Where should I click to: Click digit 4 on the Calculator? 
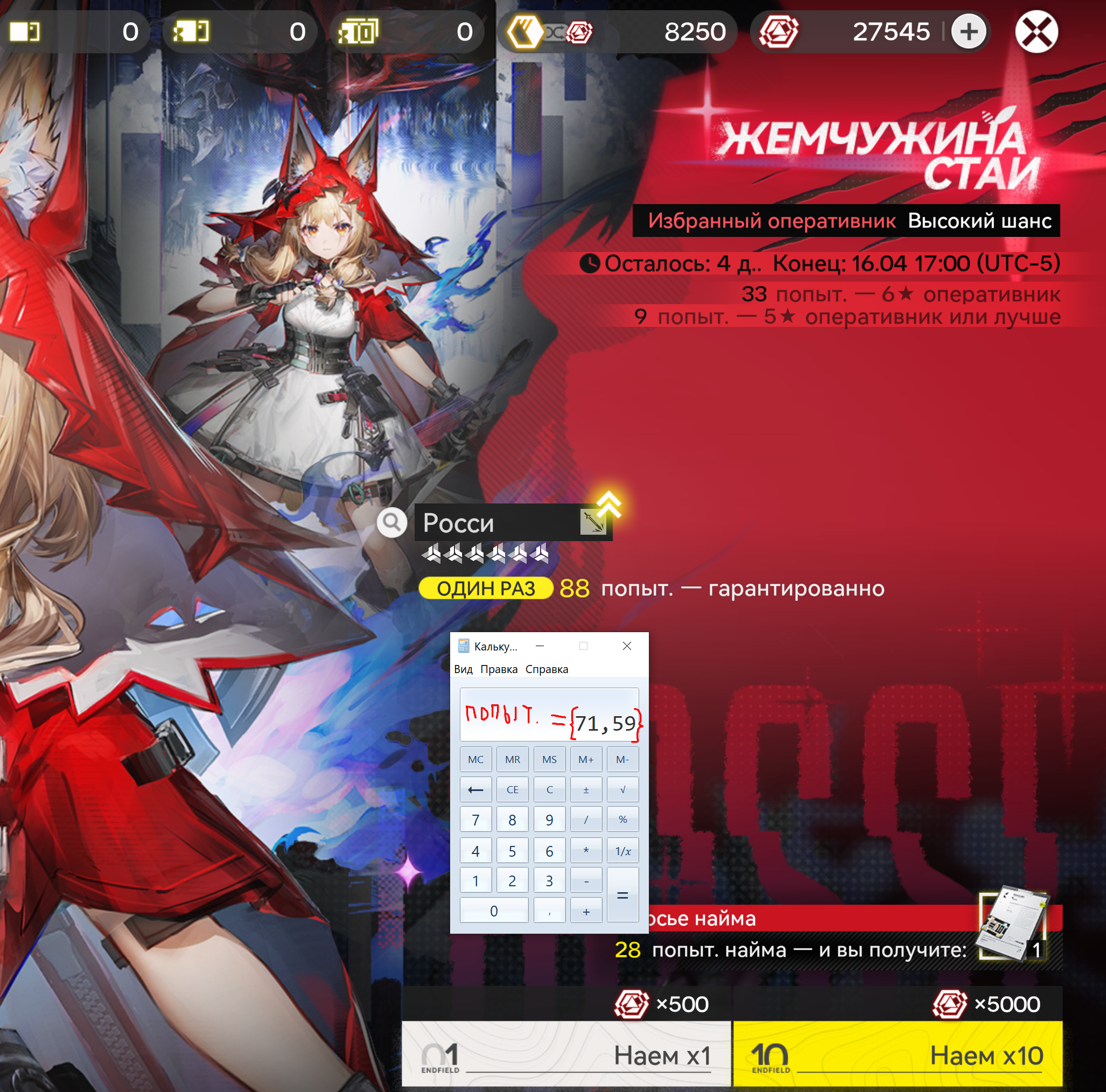click(475, 850)
